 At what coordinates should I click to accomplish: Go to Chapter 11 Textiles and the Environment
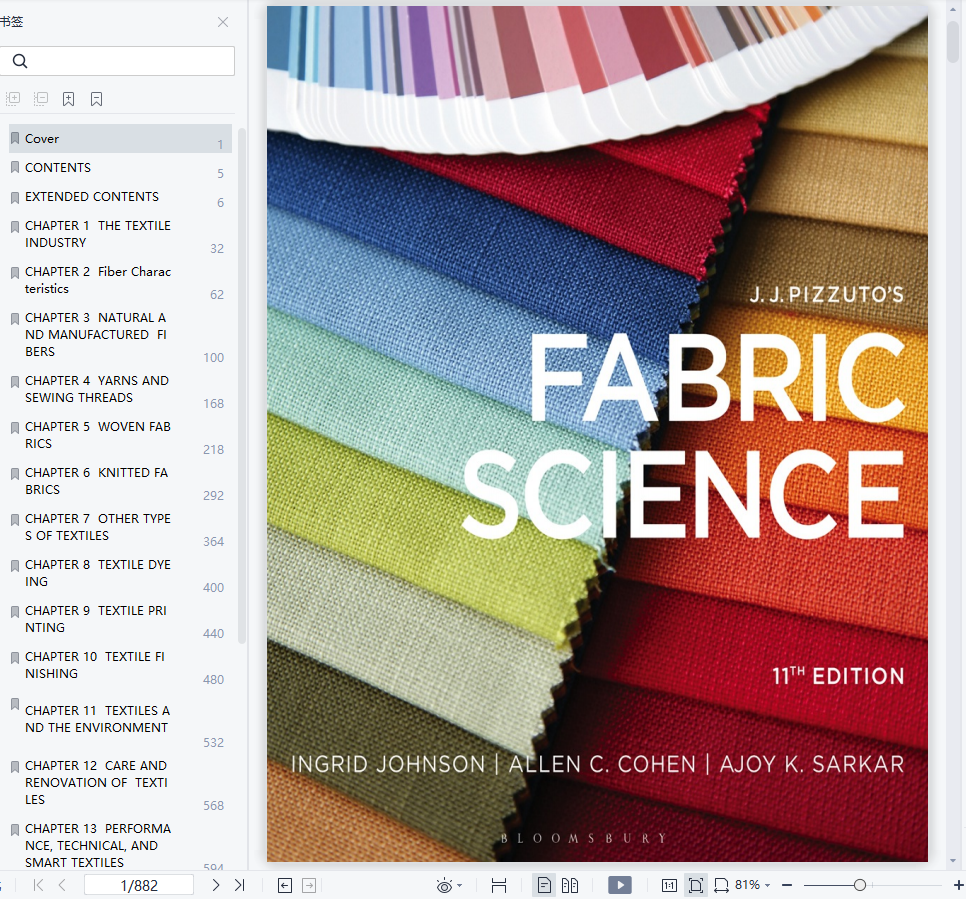120,719
